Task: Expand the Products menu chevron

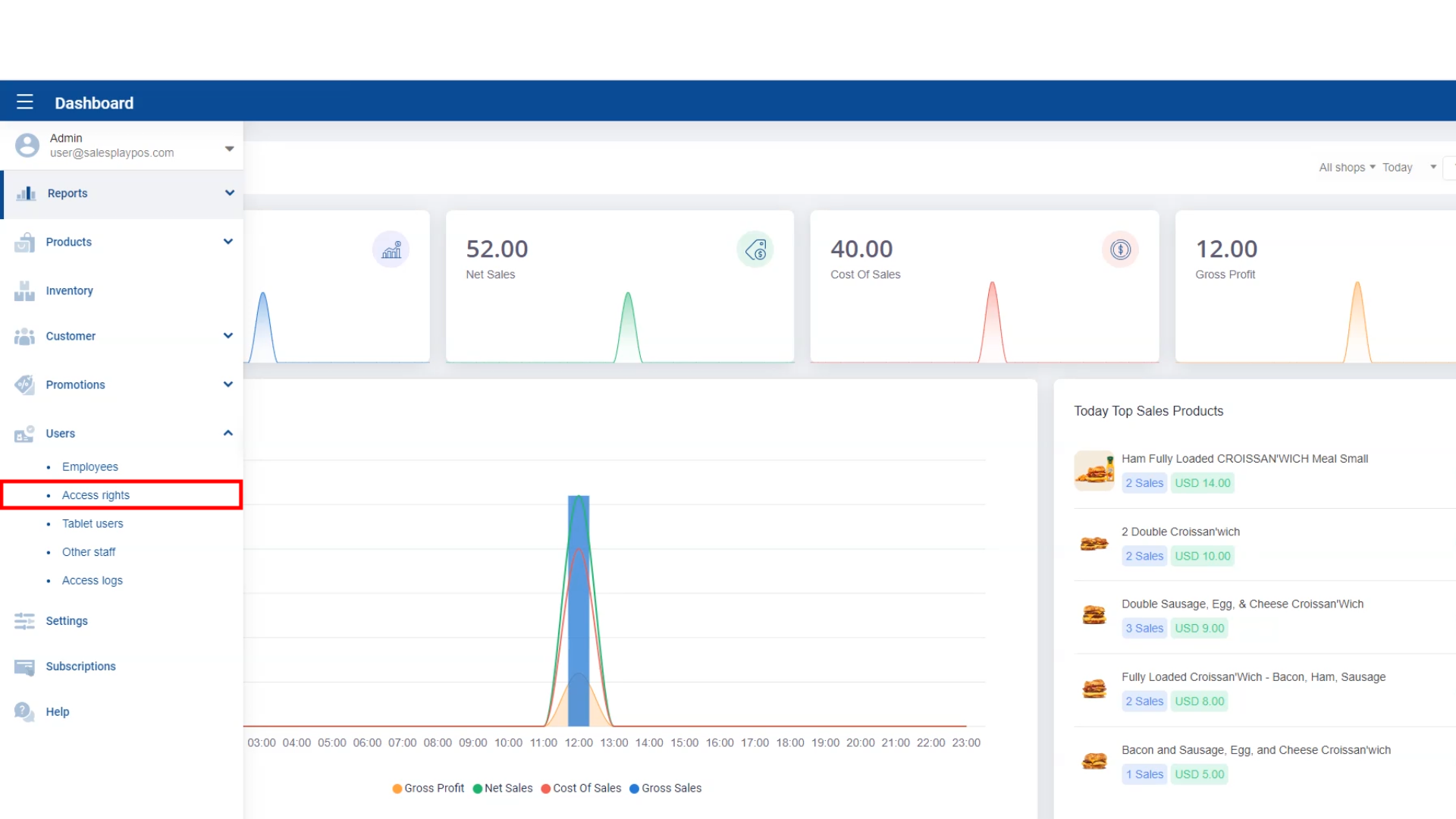Action: point(227,242)
